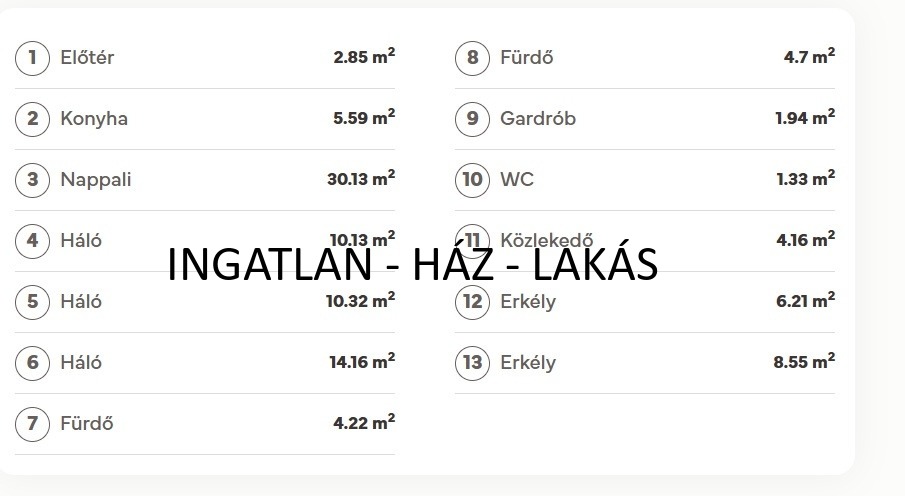905x496 pixels.
Task: Select the number 13 circle icon
Action: (x=472, y=362)
